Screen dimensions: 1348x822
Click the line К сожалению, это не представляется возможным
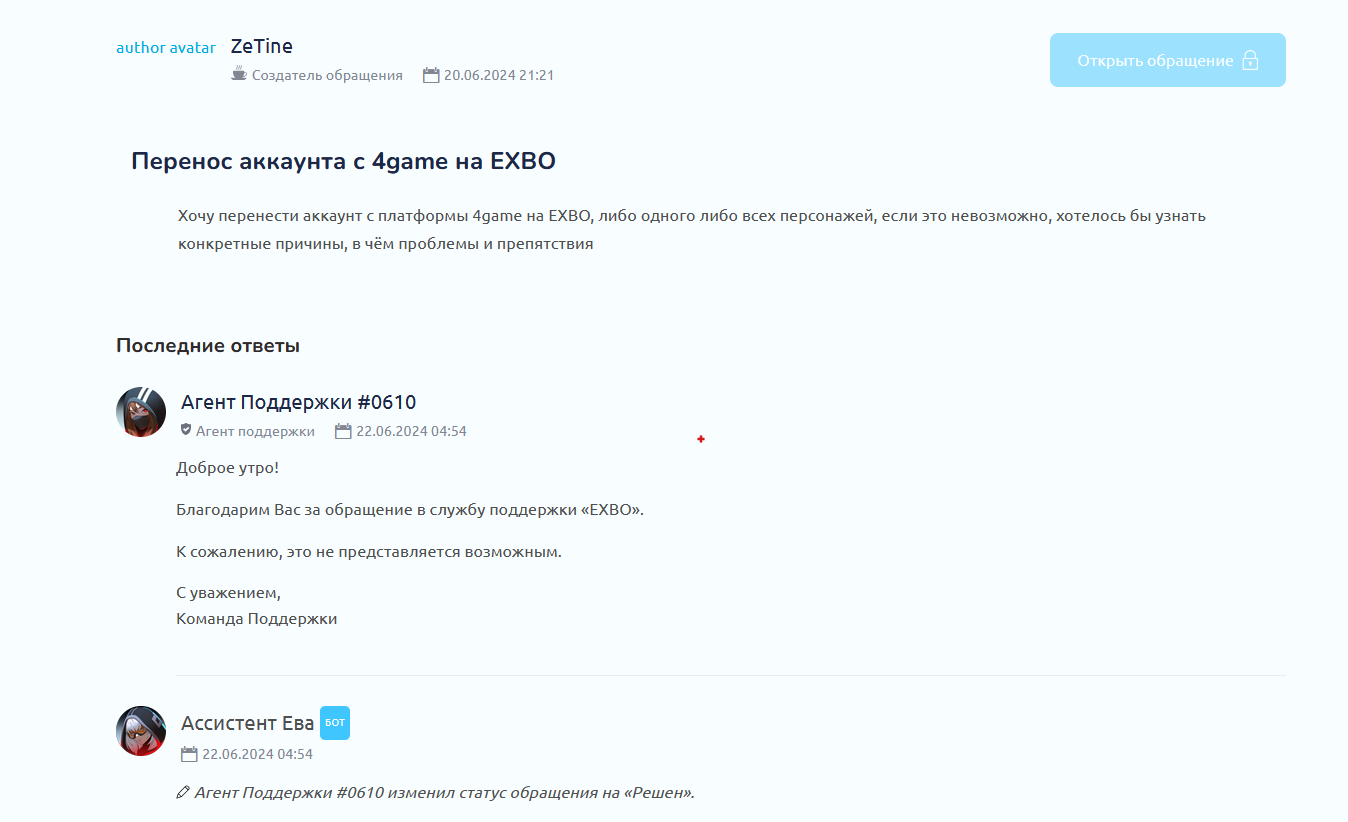(x=369, y=552)
